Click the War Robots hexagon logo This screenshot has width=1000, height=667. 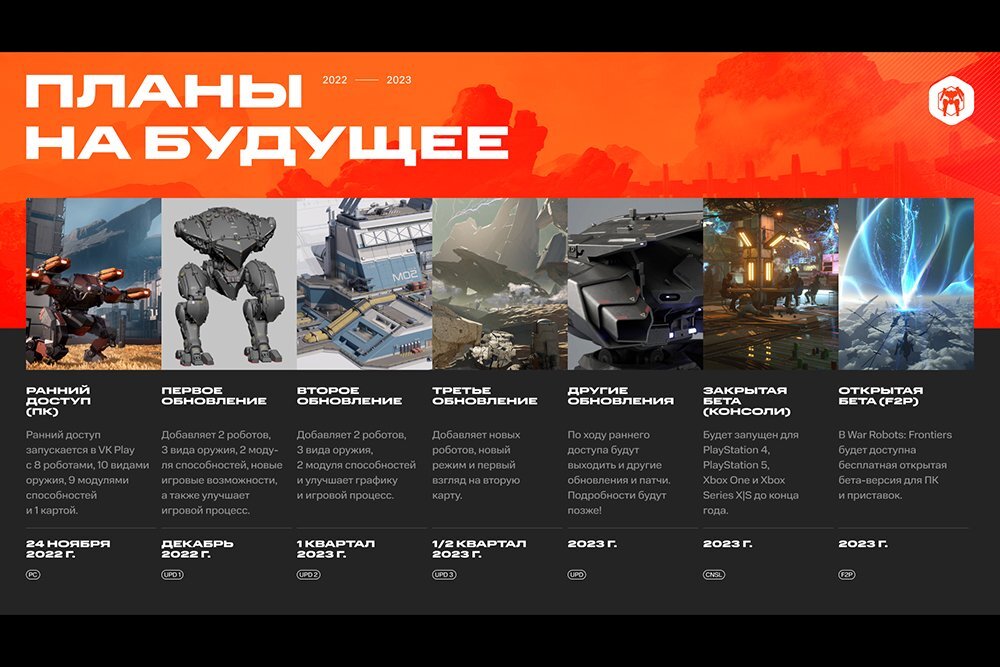[951, 100]
